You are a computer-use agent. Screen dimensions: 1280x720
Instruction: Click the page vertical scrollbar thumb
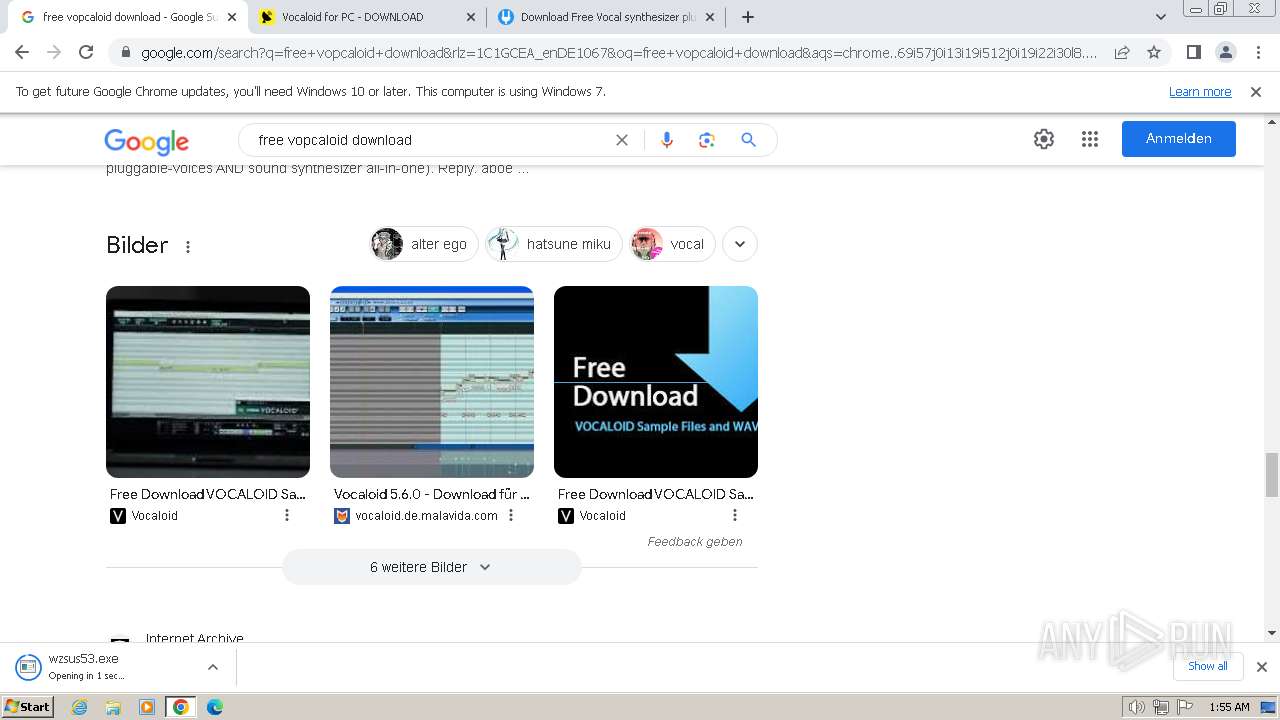pos(1271,474)
